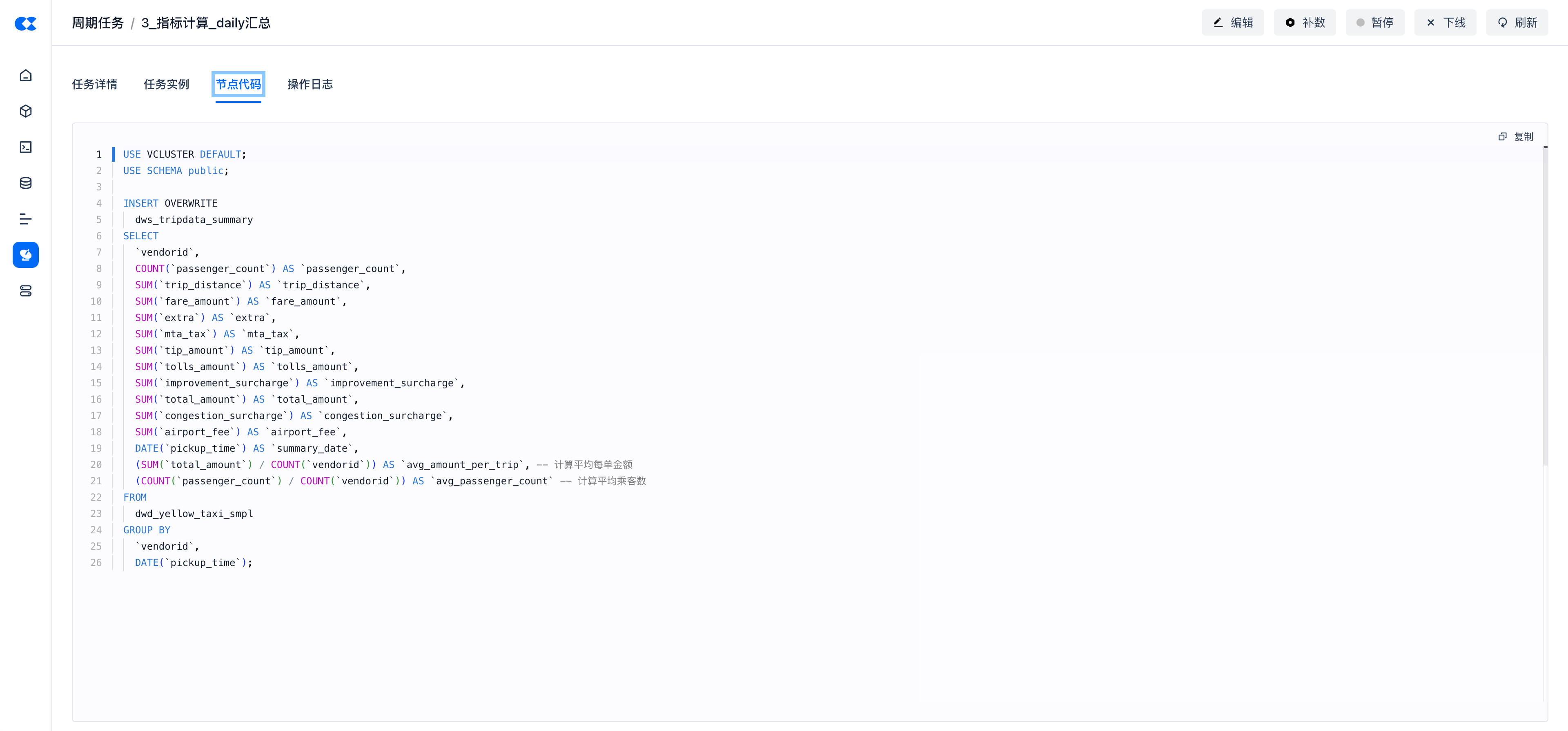This screenshot has width=1568, height=731.
Task: Click 周期任务 breadcrumb link
Action: (x=98, y=23)
